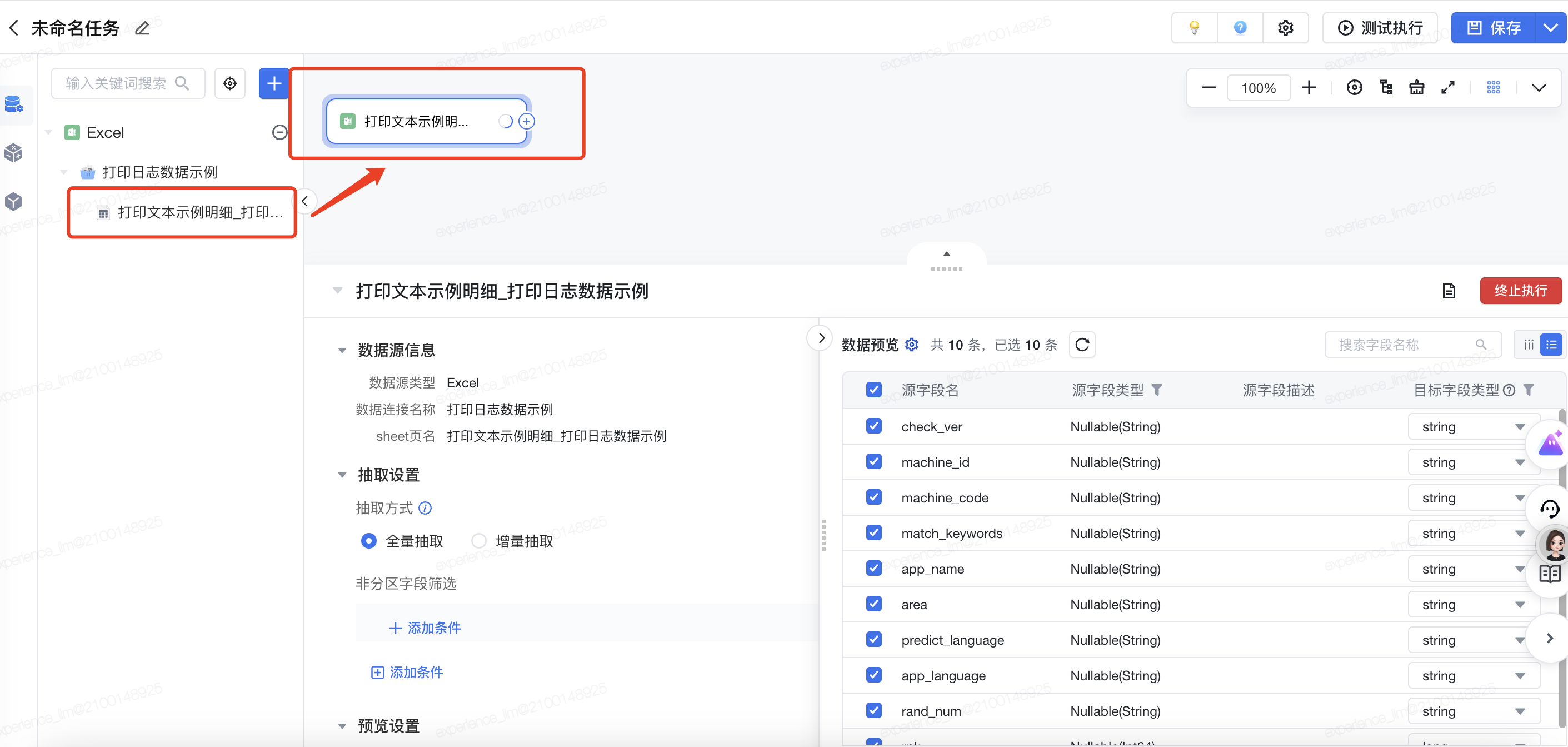Open the blue help question icon
1568x747 pixels.
coord(1239,28)
